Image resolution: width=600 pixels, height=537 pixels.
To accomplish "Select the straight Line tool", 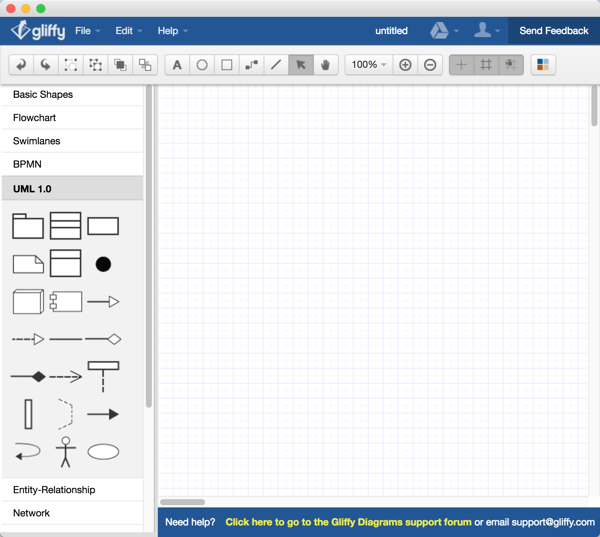I will pos(276,65).
